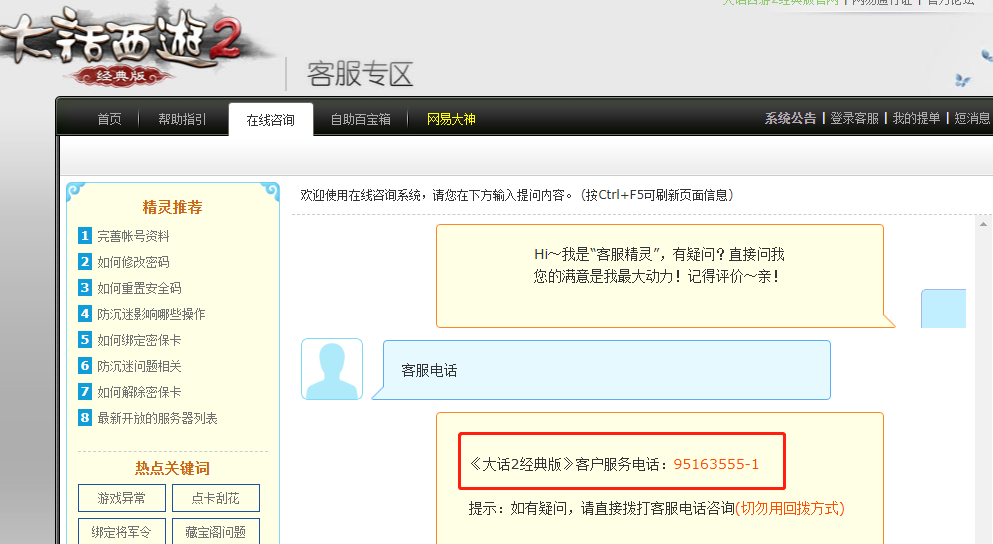Screen dimensions: 993x544
Task: Click number 8 icon beside 最新开放的服务器列表
Action: (x=85, y=418)
